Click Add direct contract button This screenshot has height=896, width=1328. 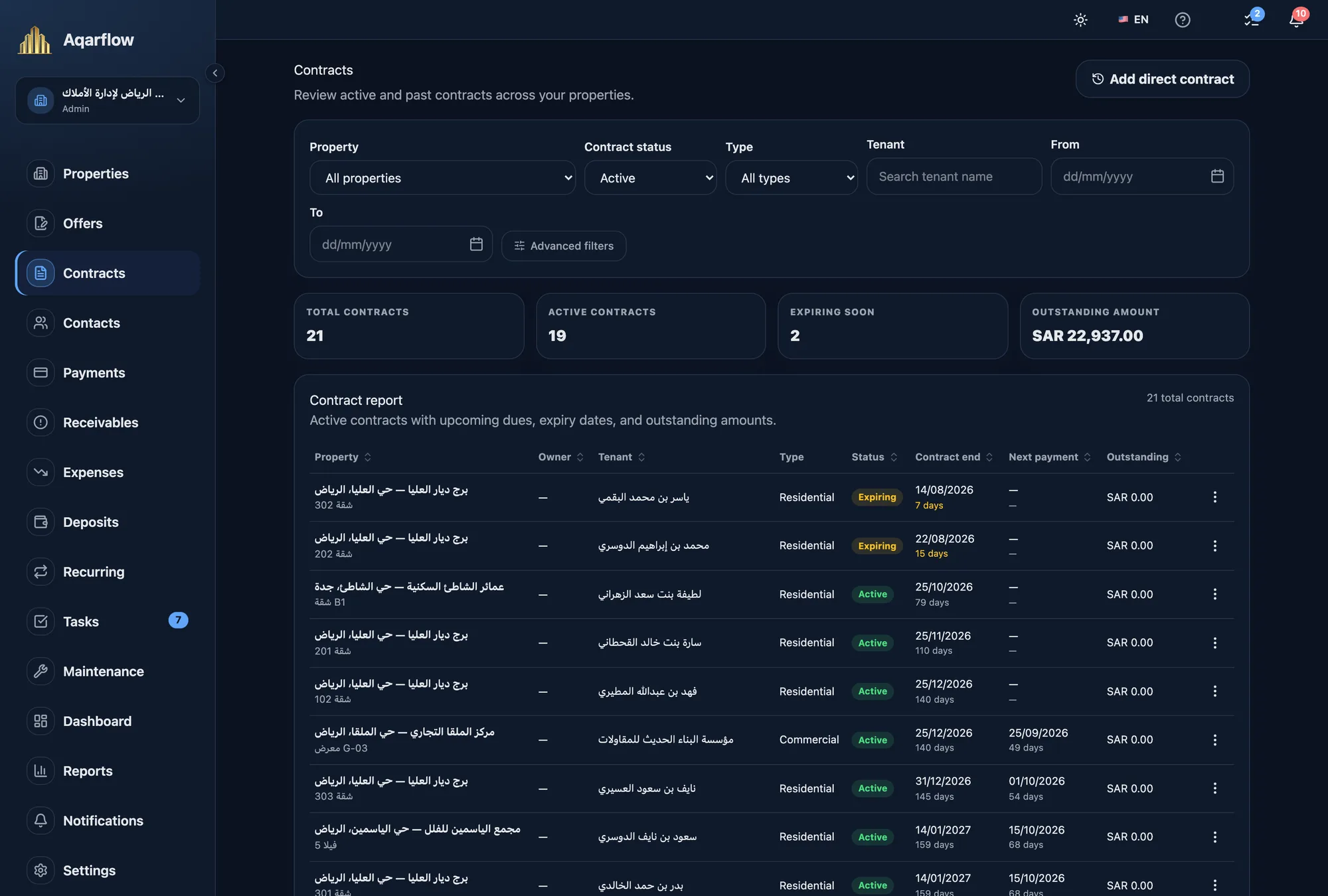1162,79
